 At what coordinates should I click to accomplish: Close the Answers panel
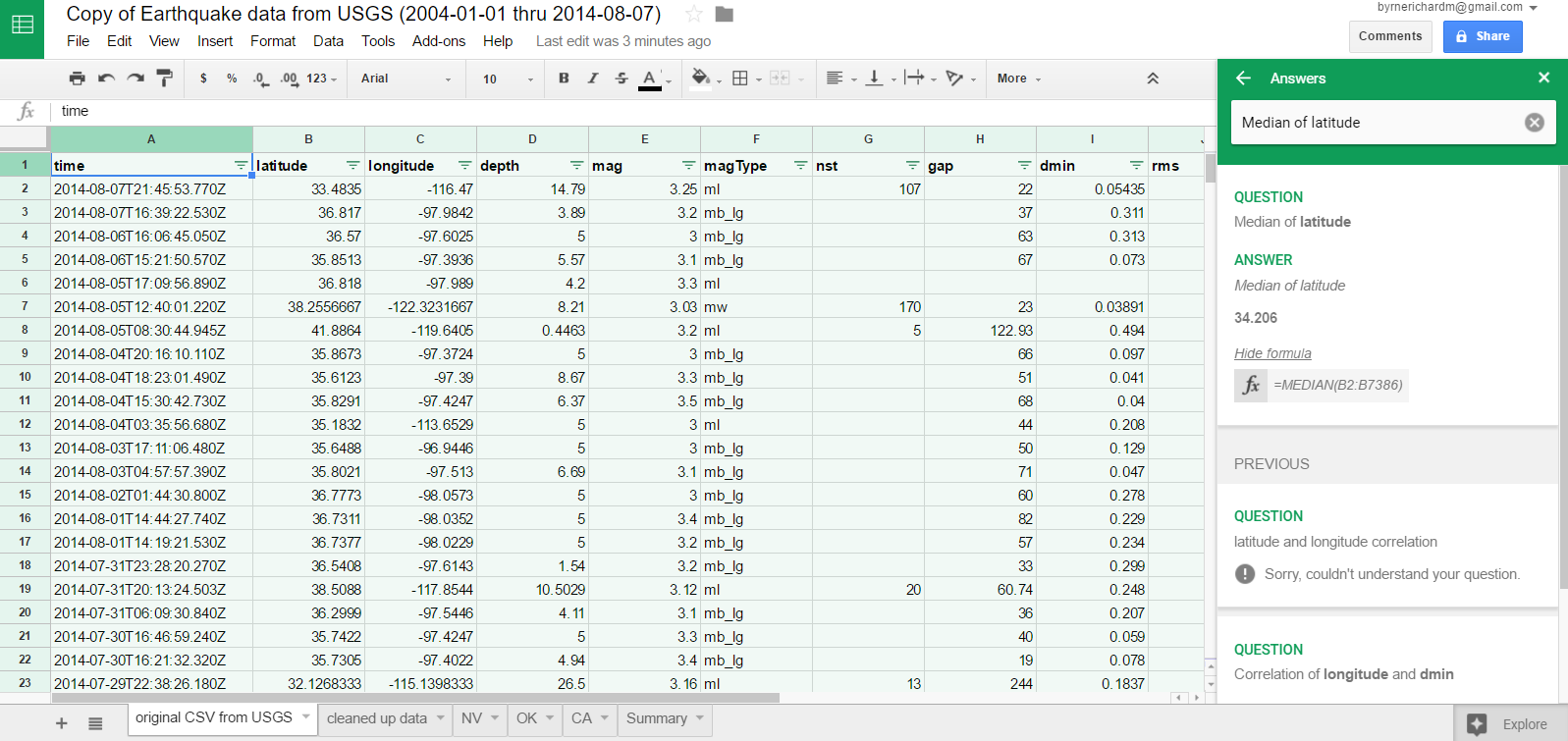click(x=1543, y=78)
